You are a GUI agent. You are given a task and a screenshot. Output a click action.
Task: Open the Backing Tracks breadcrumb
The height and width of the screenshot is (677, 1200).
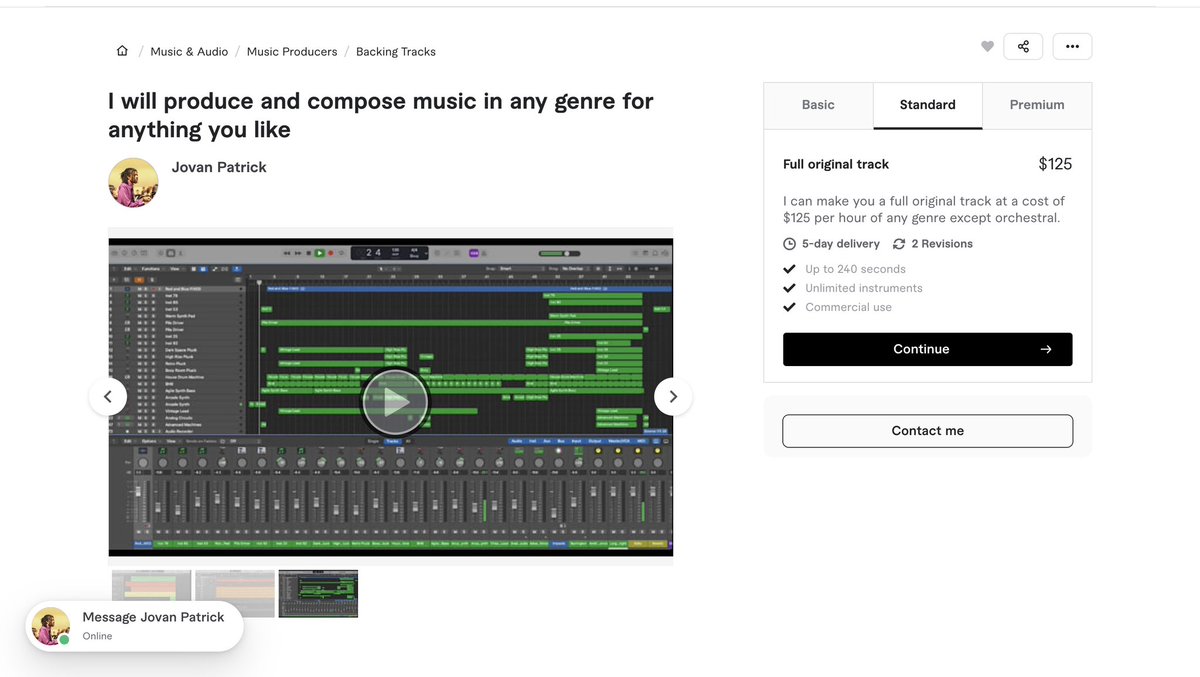click(396, 51)
